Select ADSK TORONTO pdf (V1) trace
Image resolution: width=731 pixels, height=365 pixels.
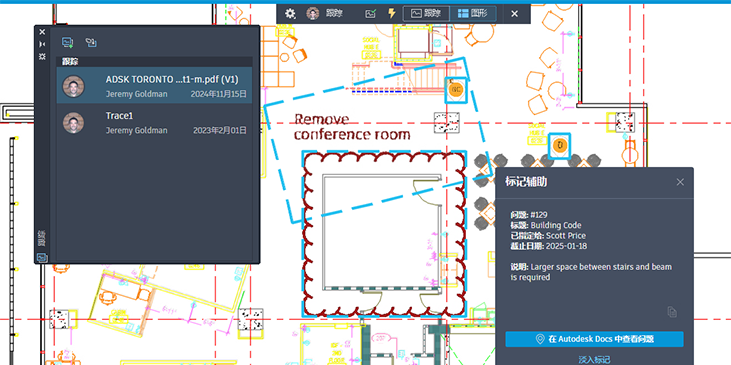tap(154, 85)
